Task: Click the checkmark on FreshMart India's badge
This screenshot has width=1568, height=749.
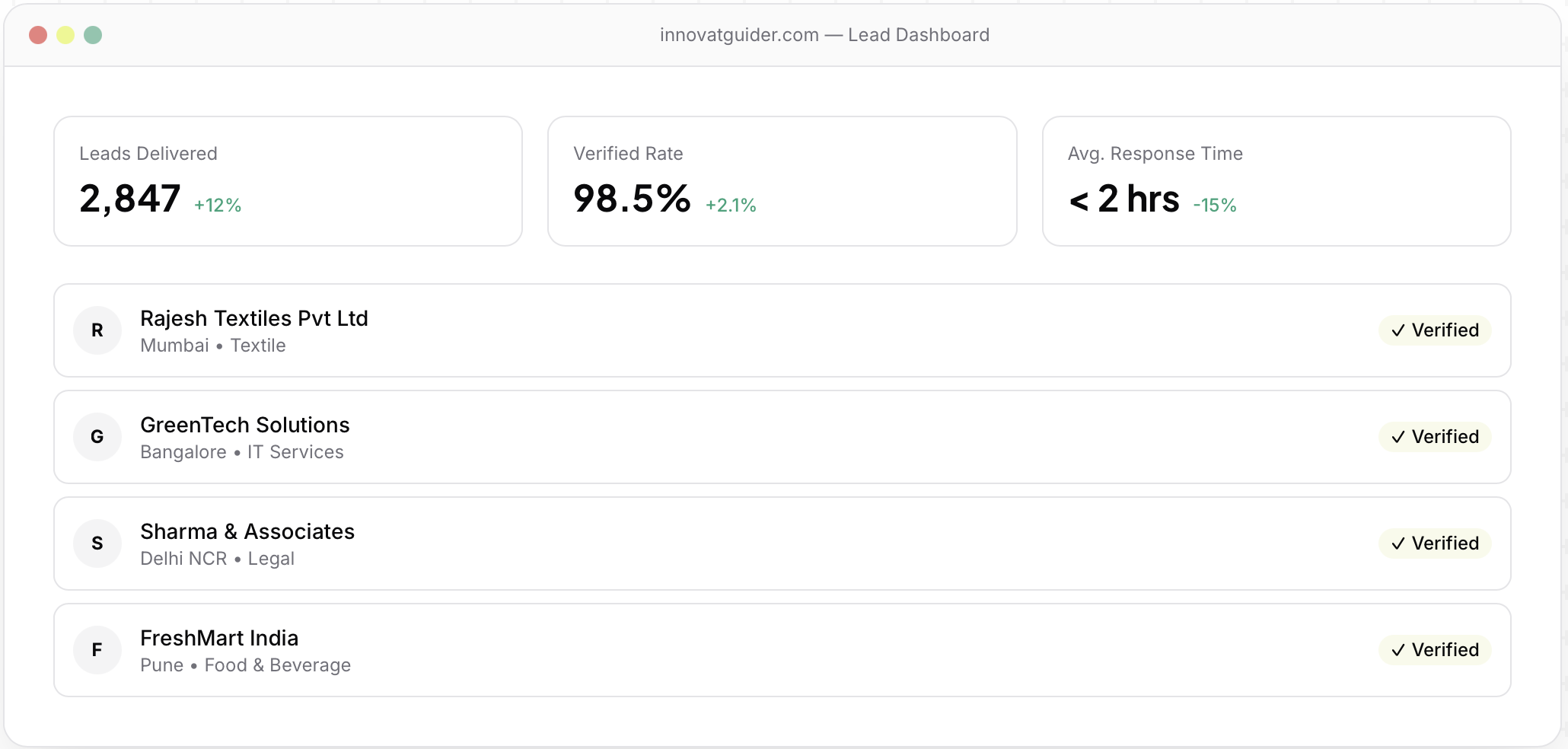Action: click(x=1397, y=650)
